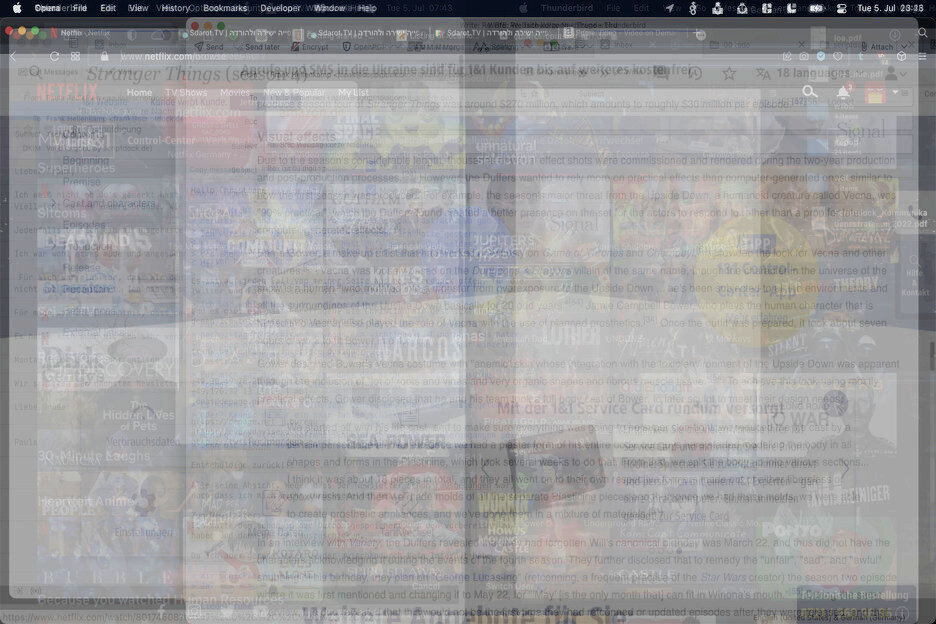This screenshot has height=624, width=936.
Task: Click the red Netflix logo
Action: point(67,92)
